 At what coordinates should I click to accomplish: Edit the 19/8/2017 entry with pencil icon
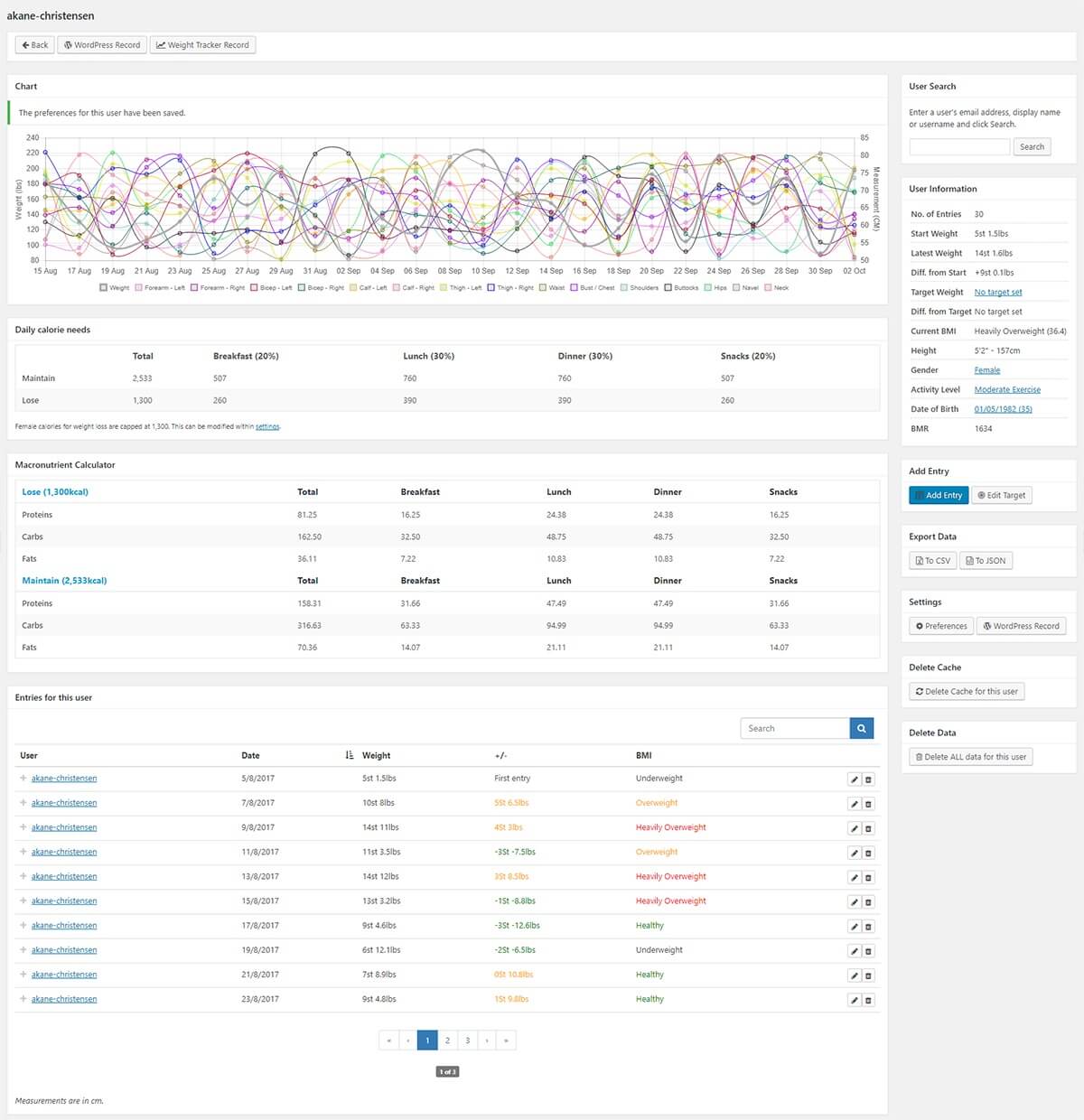pyautogui.click(x=854, y=951)
